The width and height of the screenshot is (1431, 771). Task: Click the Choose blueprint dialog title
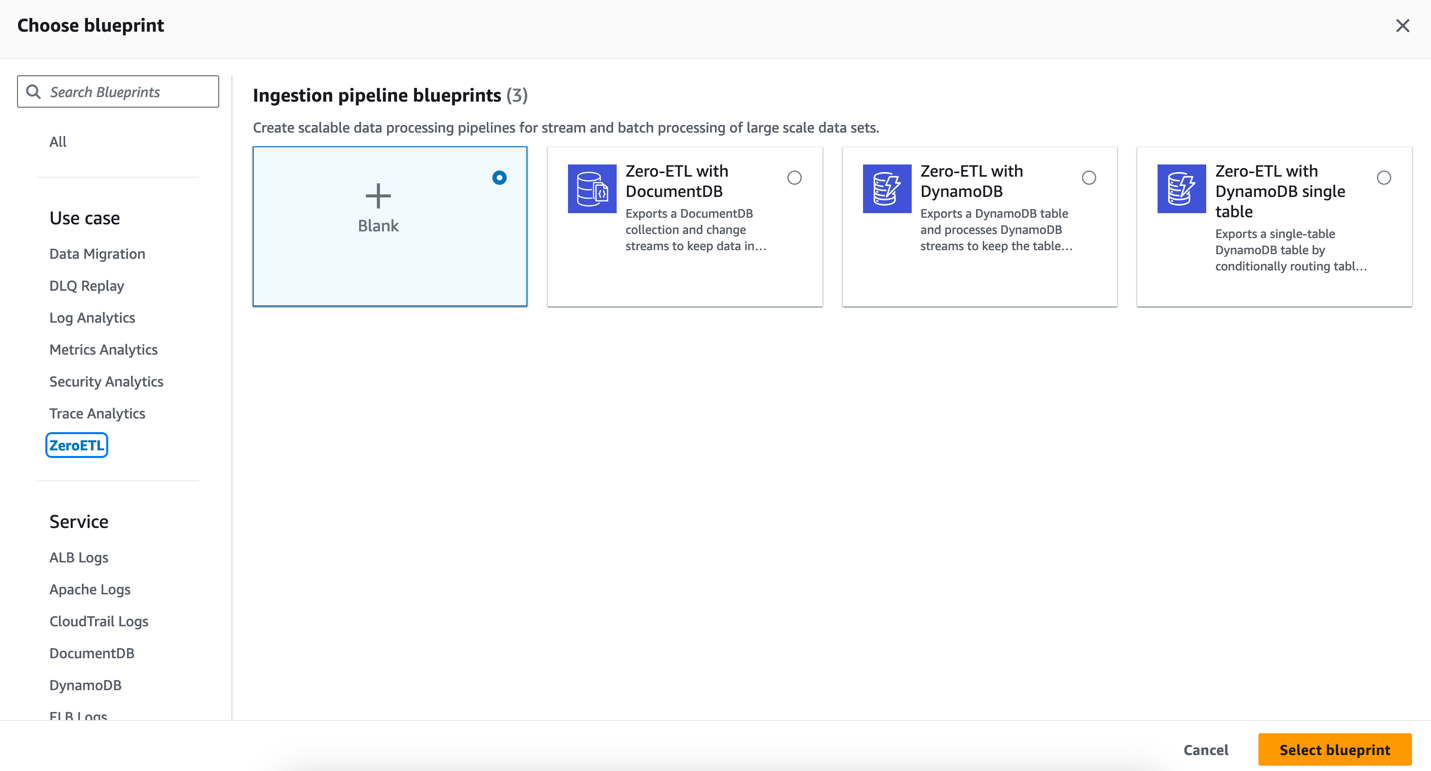[91, 26]
